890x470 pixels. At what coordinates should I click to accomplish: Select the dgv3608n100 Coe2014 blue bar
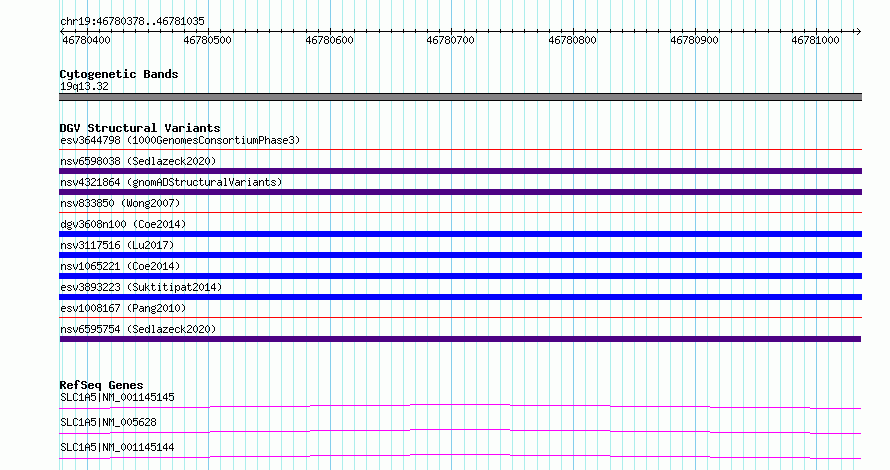click(460, 234)
